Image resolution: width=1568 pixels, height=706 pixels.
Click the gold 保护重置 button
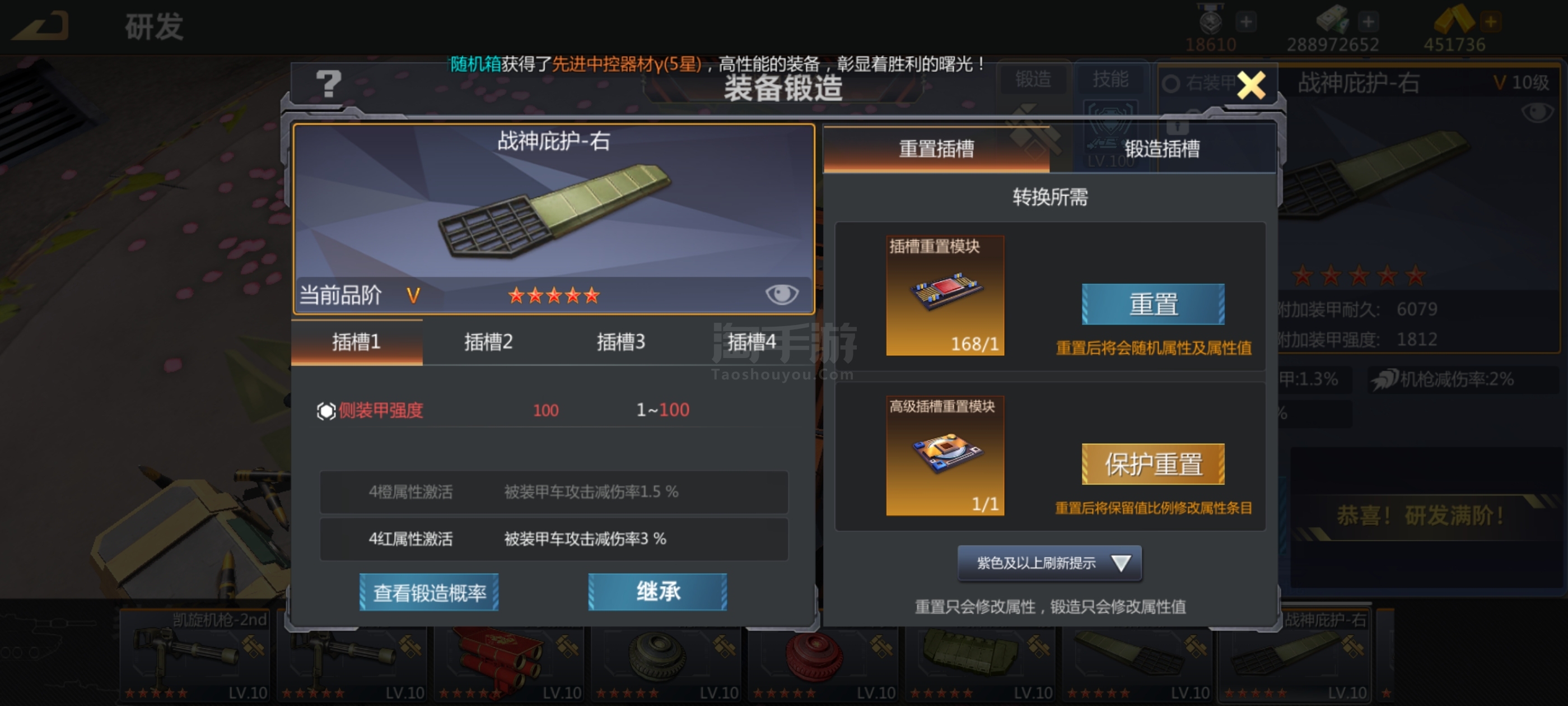click(1153, 464)
